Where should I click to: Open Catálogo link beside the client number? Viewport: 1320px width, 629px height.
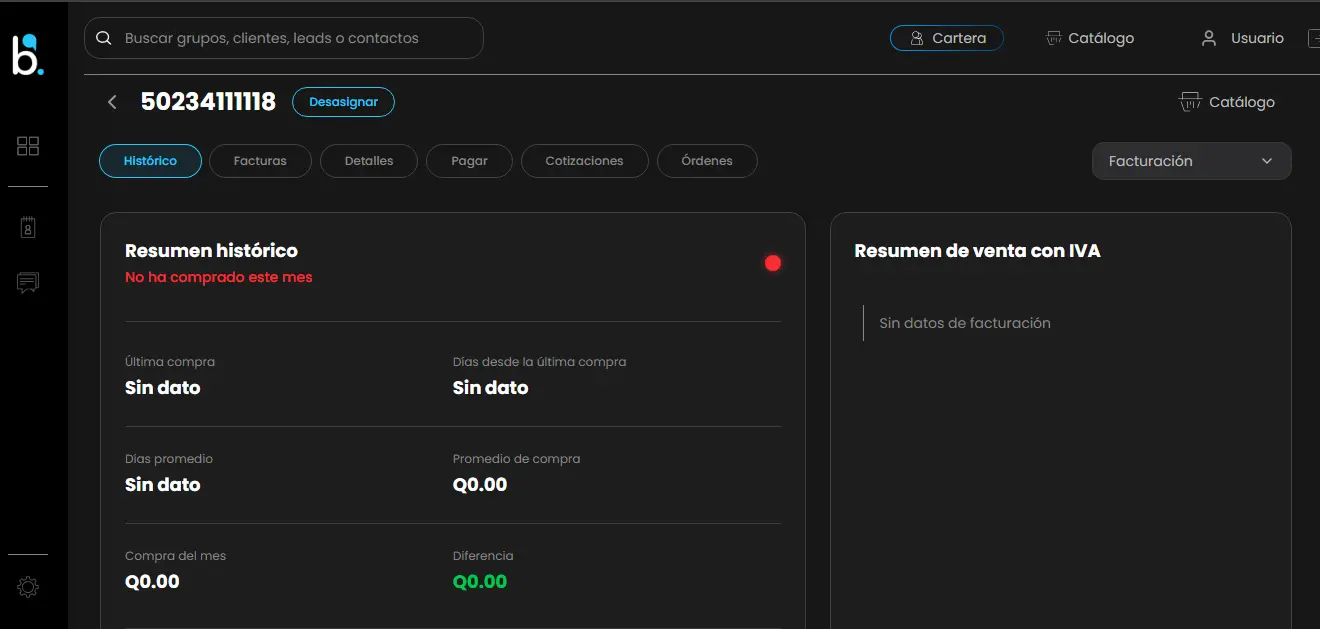pyautogui.click(x=1227, y=102)
